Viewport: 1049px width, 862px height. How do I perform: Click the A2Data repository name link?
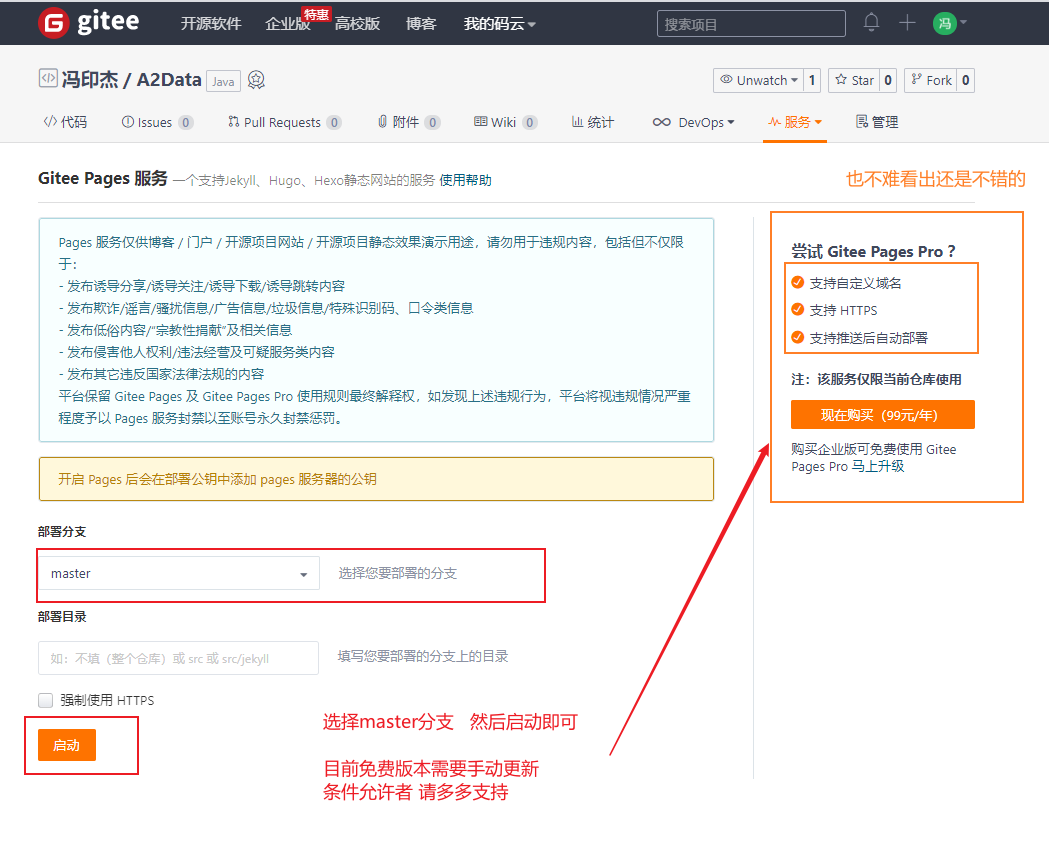pyautogui.click(x=169, y=80)
